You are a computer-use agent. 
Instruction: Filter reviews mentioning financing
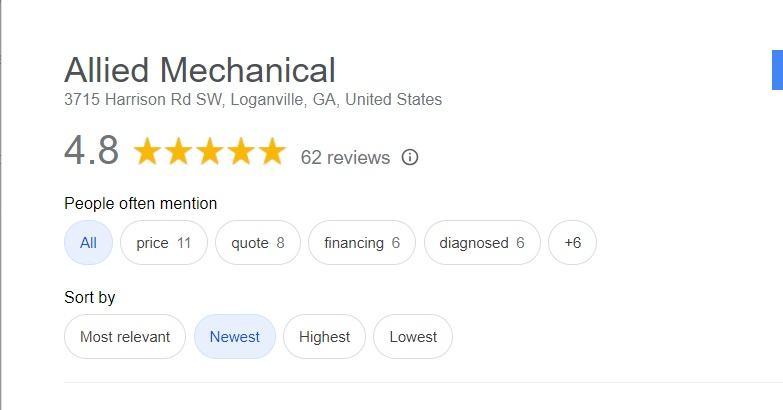coord(362,243)
